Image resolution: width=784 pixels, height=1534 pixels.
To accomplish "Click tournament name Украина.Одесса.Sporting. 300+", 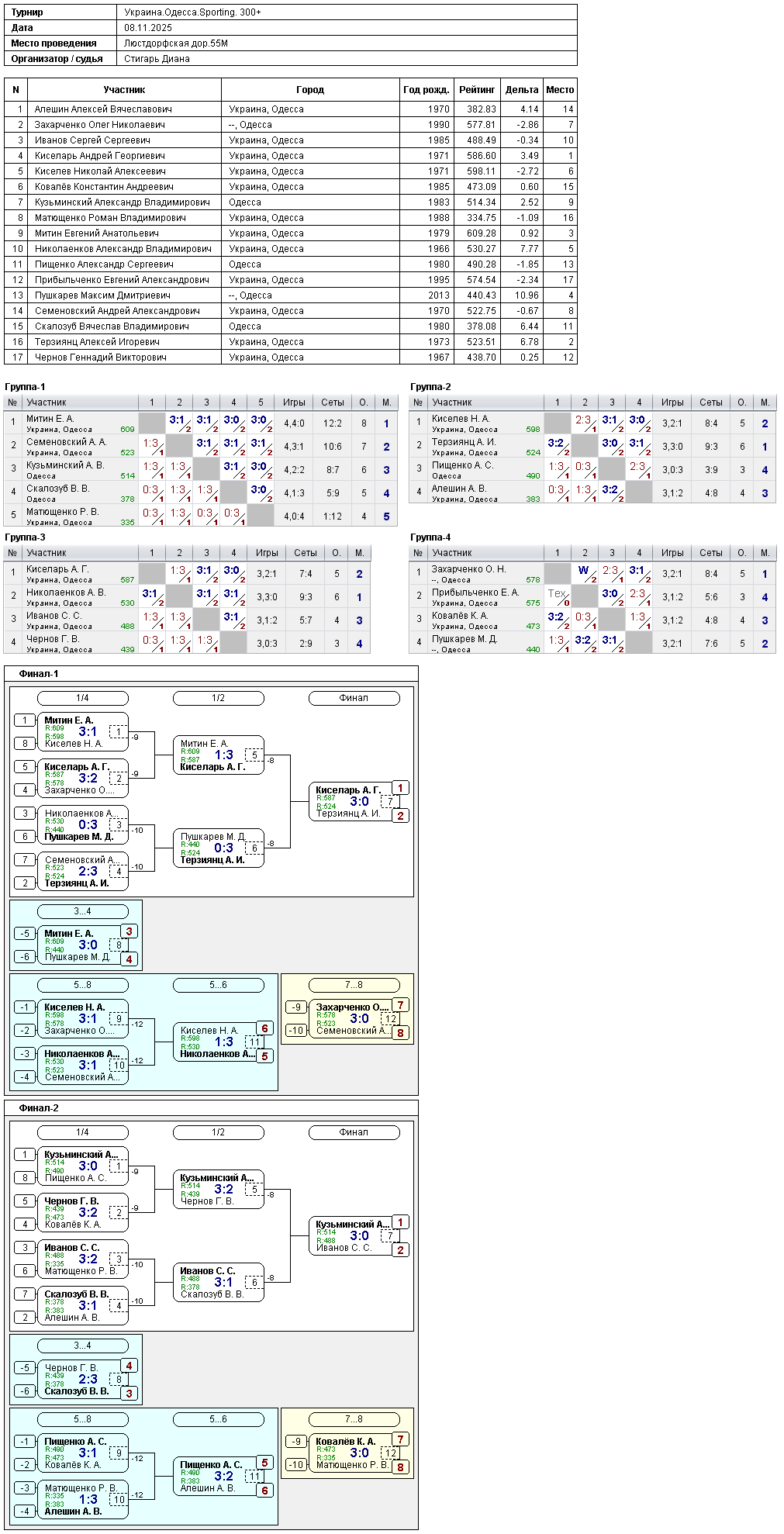I will (192, 12).
